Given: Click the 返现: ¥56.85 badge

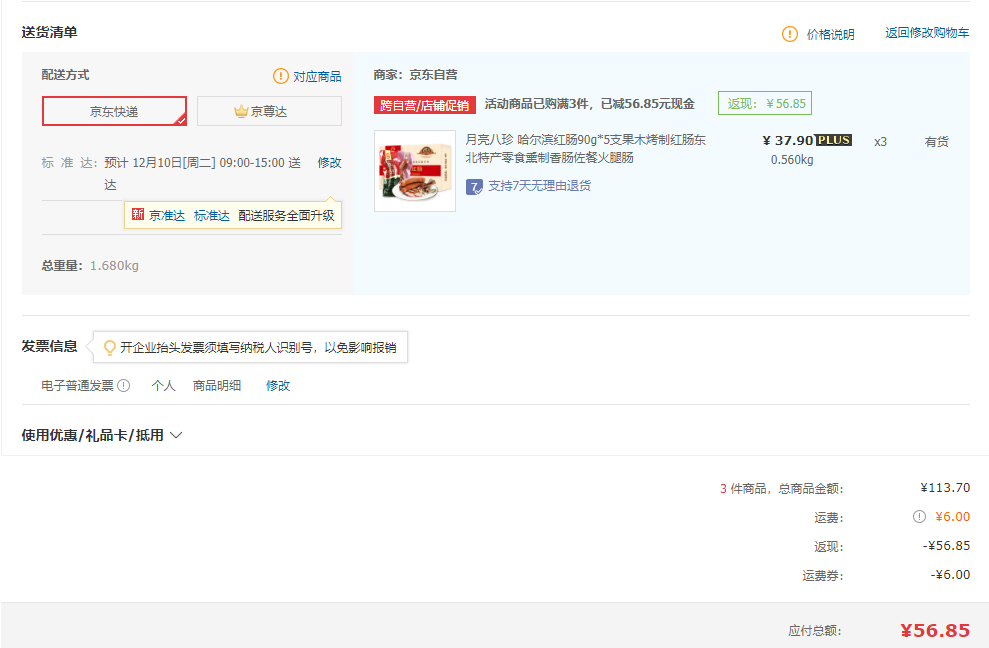Looking at the screenshot, I should pyautogui.click(x=765, y=103).
